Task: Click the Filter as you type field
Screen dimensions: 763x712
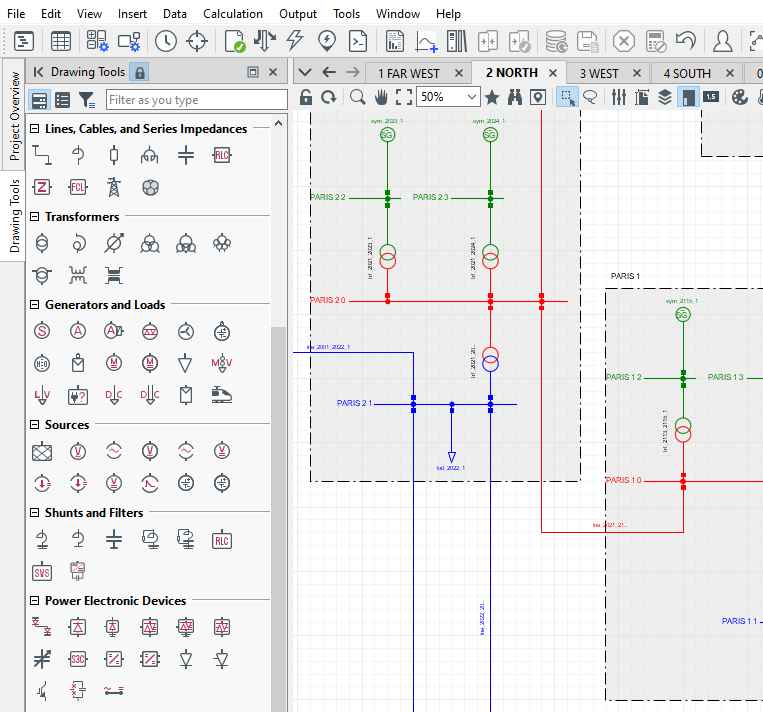Action: click(195, 100)
